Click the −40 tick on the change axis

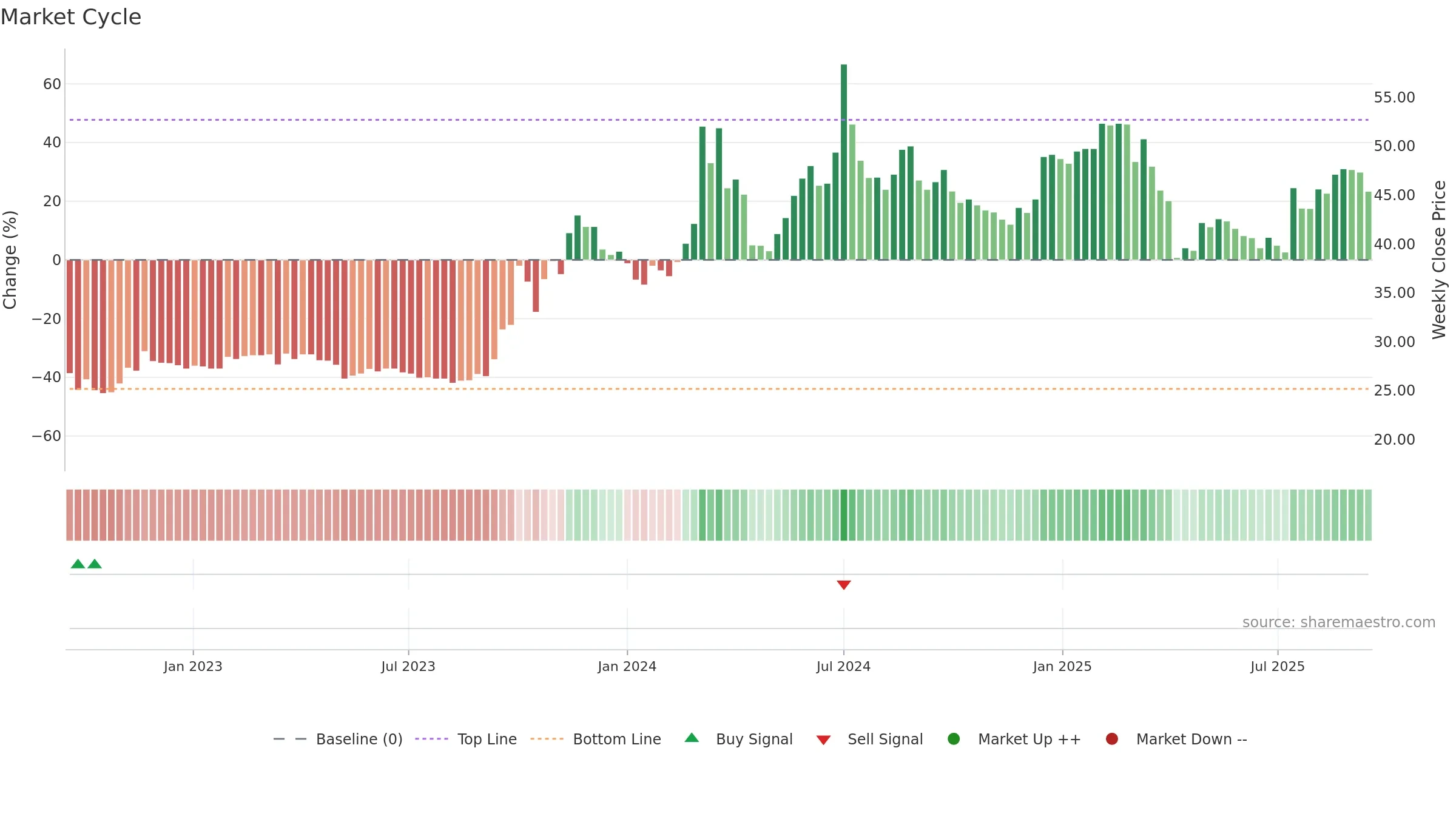point(47,377)
